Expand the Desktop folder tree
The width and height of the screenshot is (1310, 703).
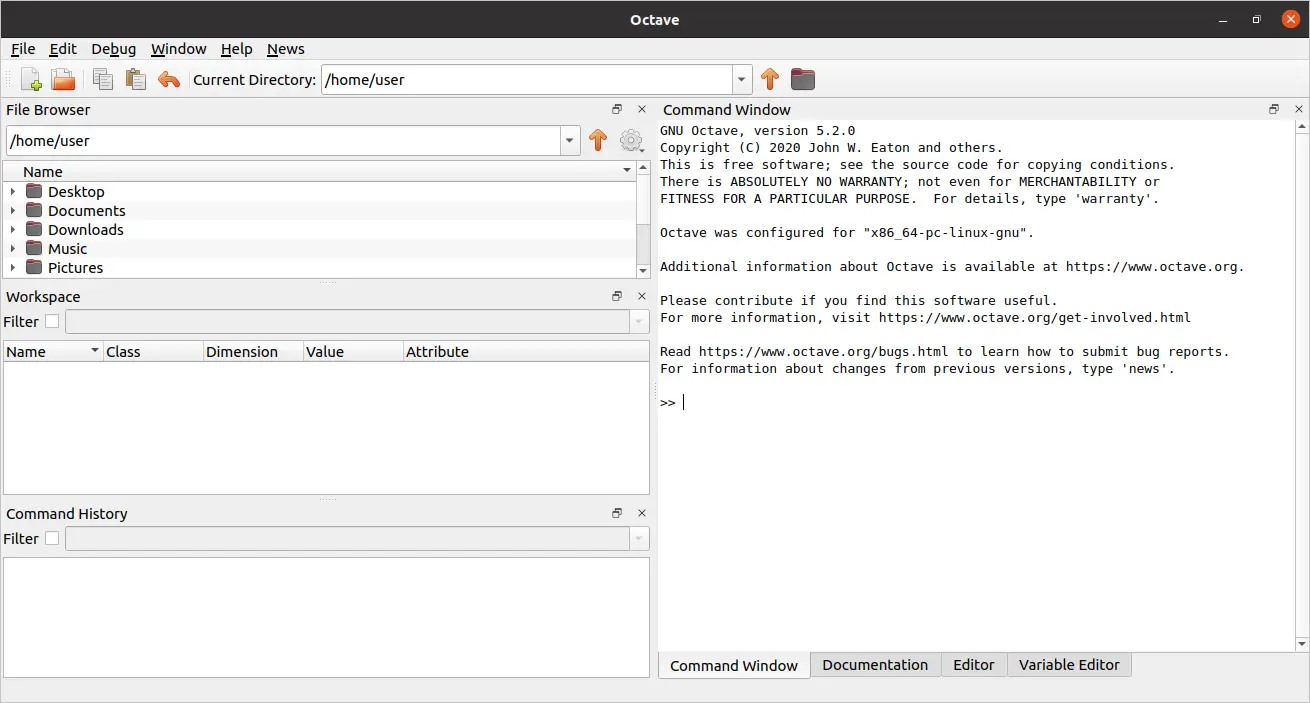13,191
